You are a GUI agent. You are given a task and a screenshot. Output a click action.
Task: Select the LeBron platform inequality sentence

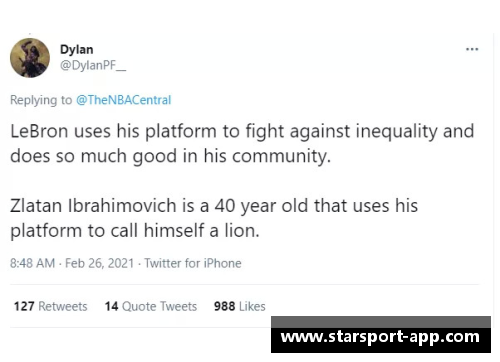242,143
